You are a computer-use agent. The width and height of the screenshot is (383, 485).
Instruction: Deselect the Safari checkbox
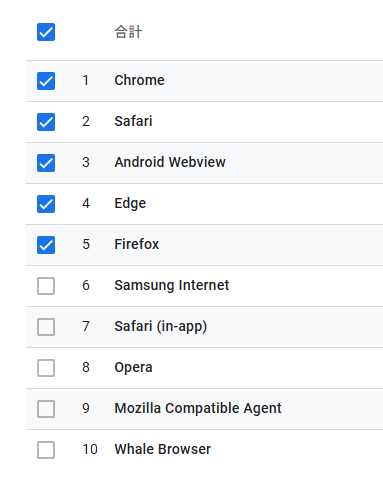pyautogui.click(x=46, y=122)
